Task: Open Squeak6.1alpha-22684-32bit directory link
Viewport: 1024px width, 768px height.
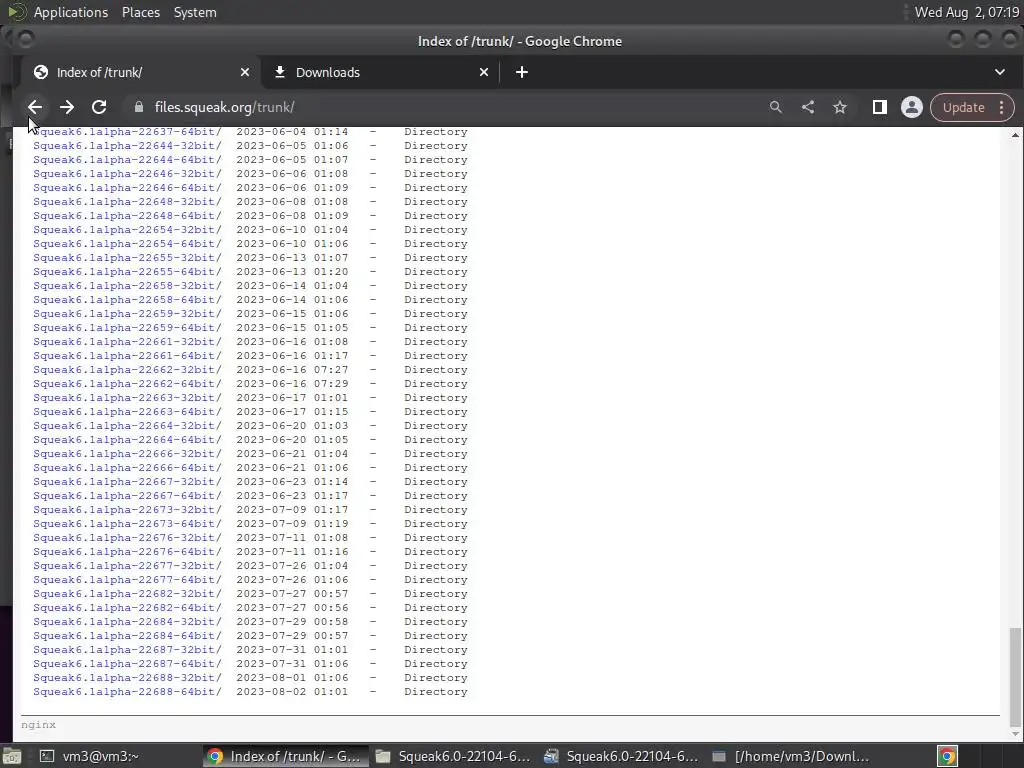Action: (x=127, y=622)
